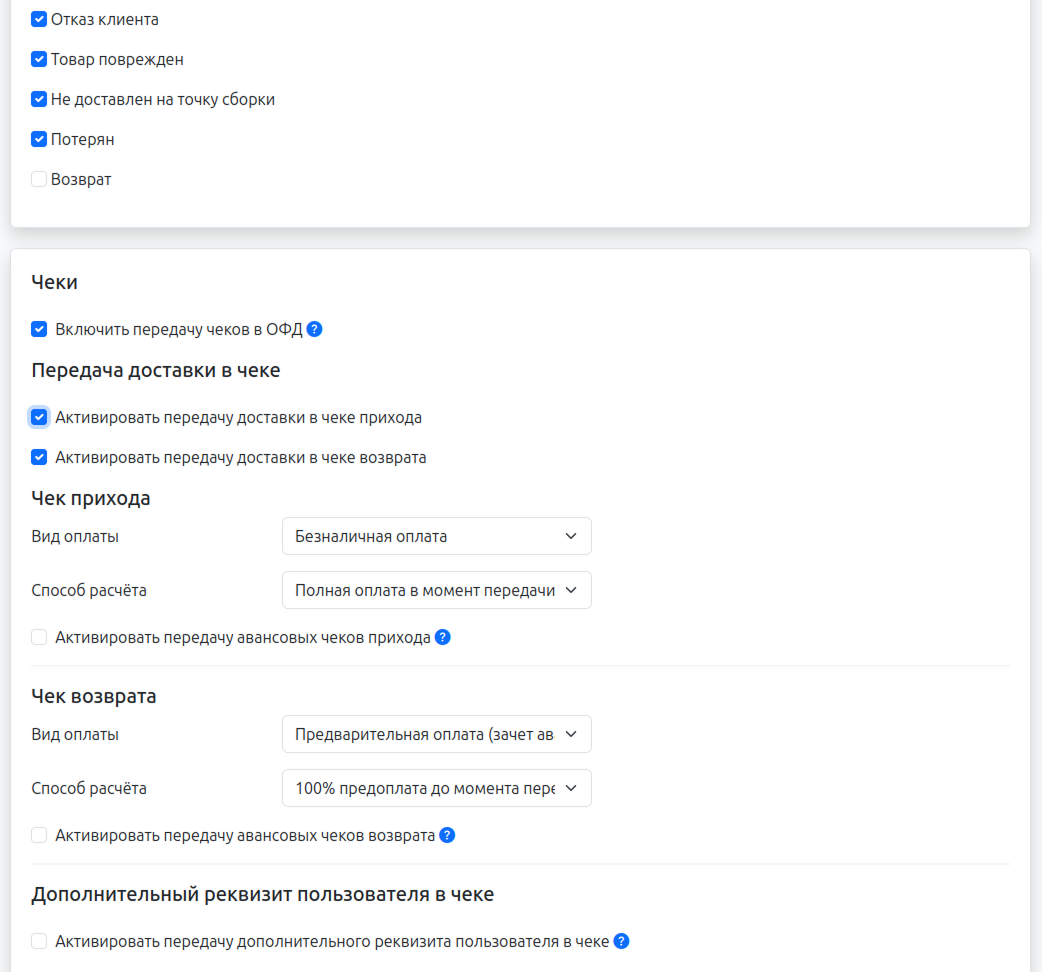
Task: Enable передачу дополнительного реквизита пользователя
Action: tap(39, 941)
